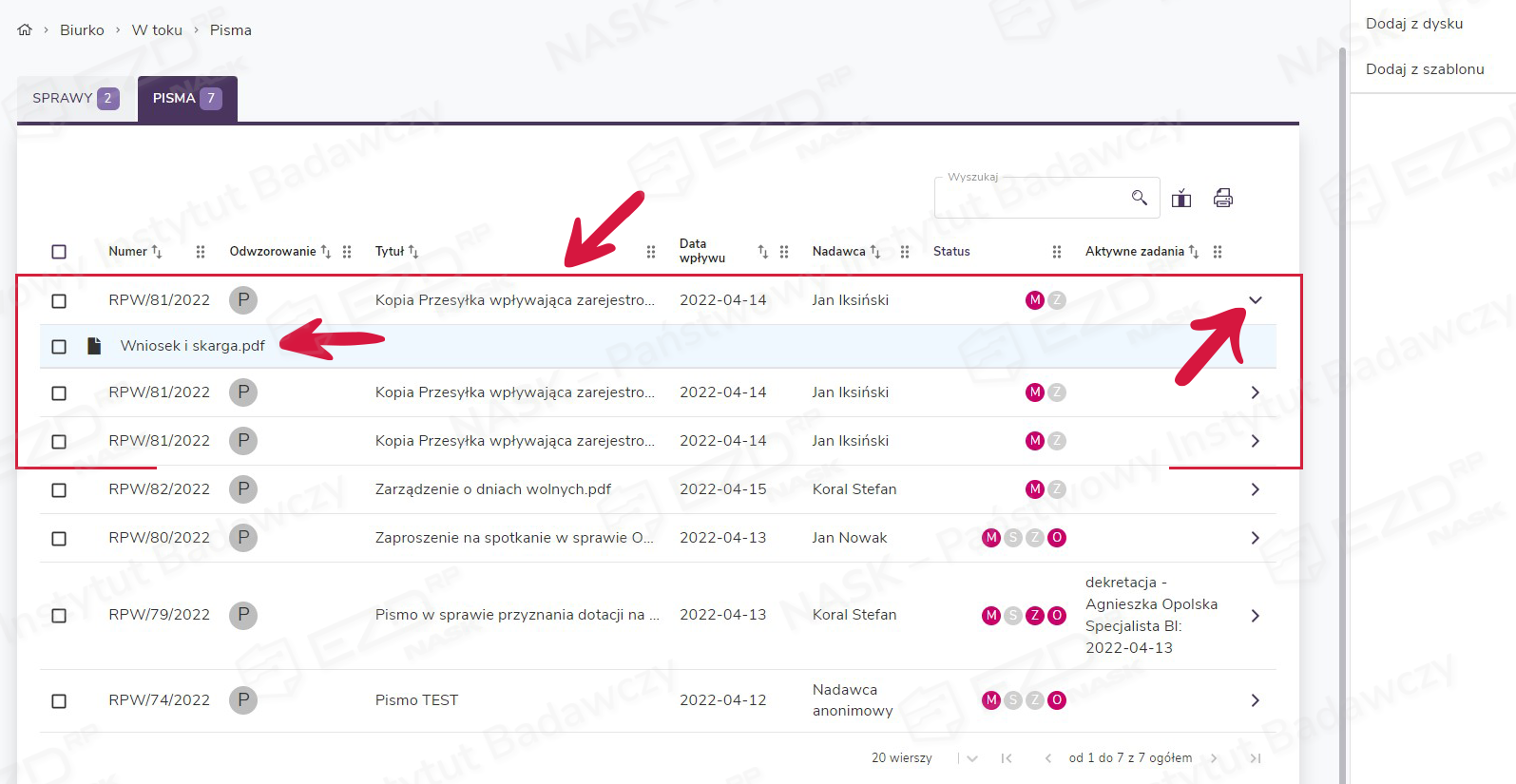Select the PISMA tab

tap(186, 98)
